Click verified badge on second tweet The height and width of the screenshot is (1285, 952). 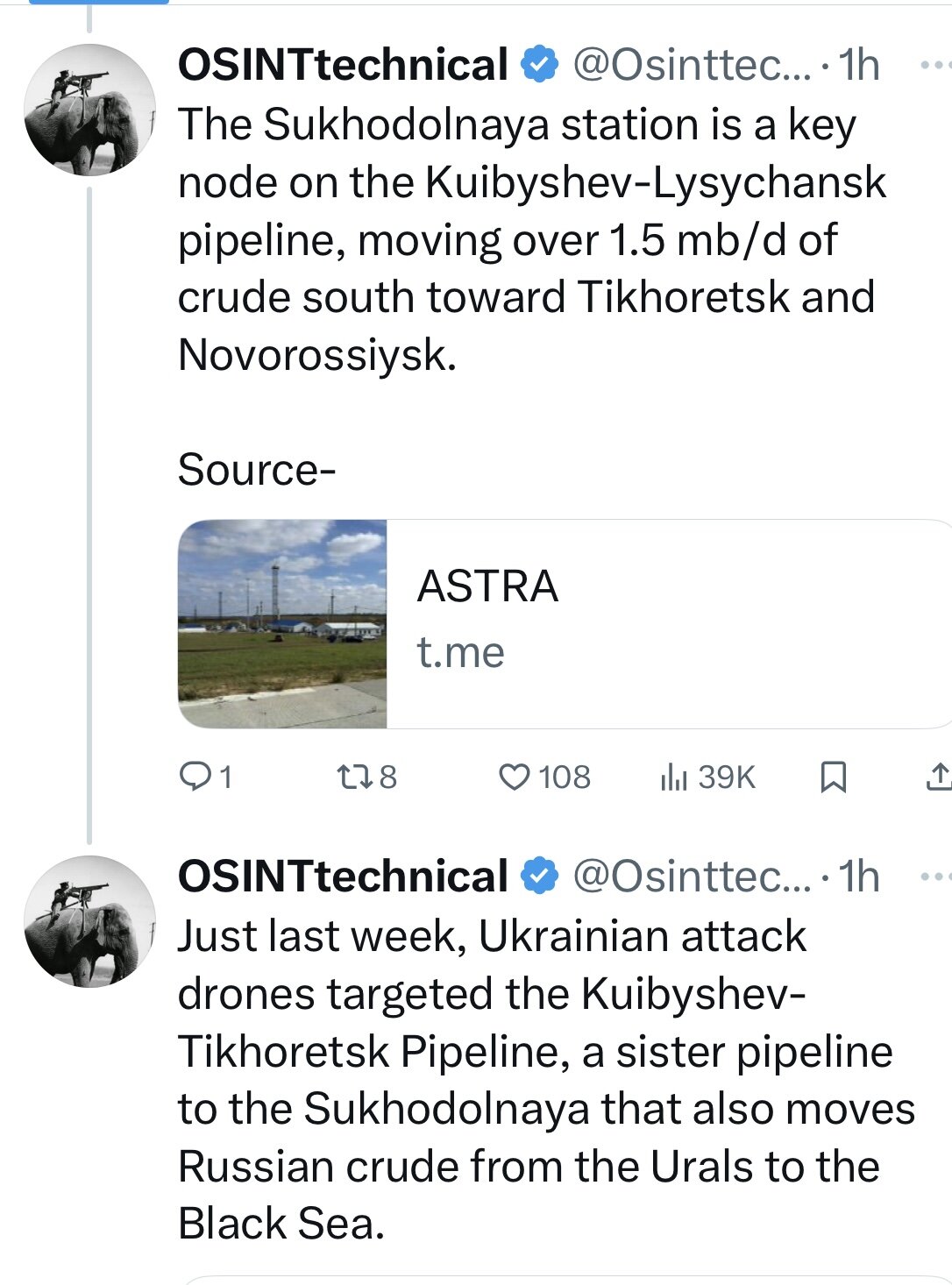(540, 877)
